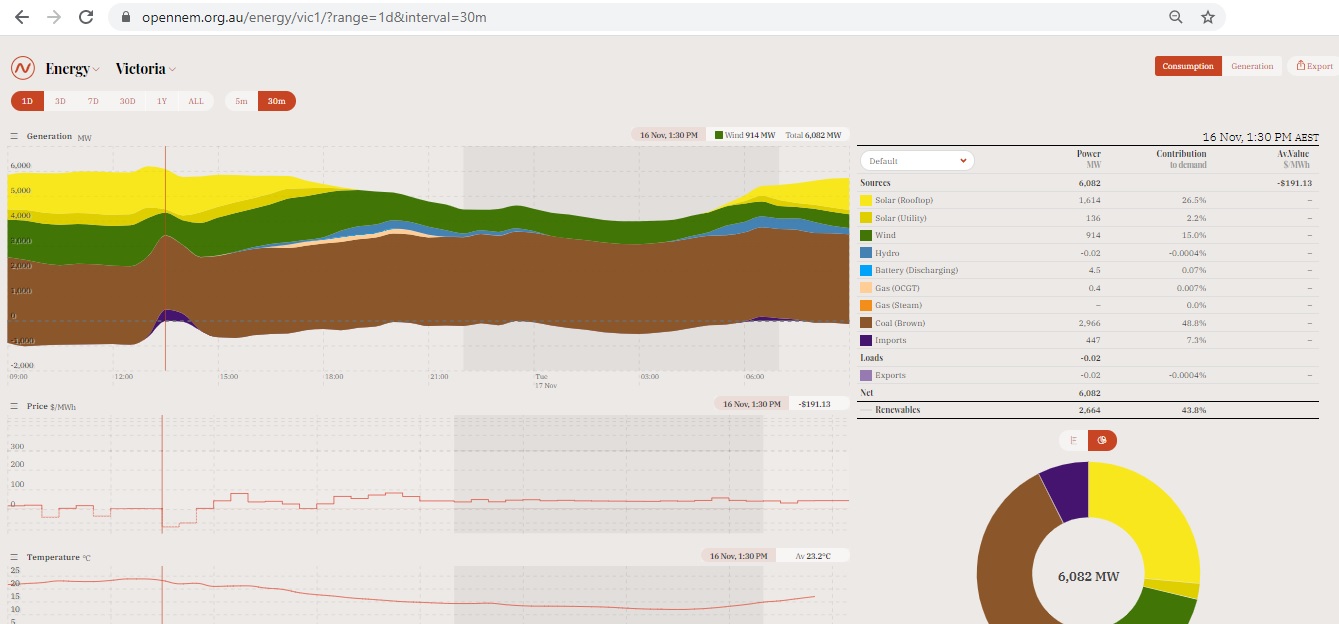Go back using the browser back arrow
The height and width of the screenshot is (624, 1339).
[x=21, y=17]
